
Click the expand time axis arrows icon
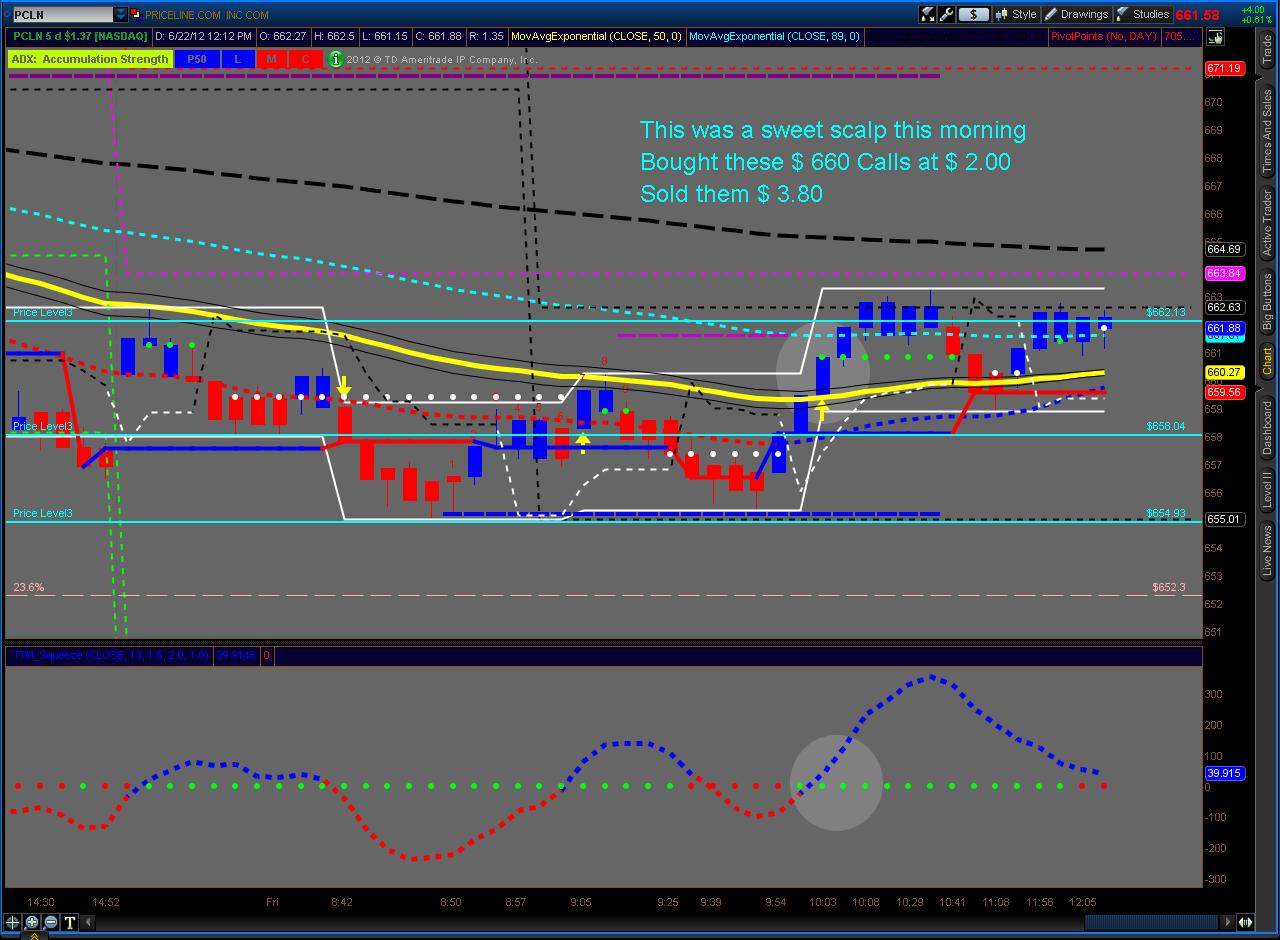pos(1245,922)
